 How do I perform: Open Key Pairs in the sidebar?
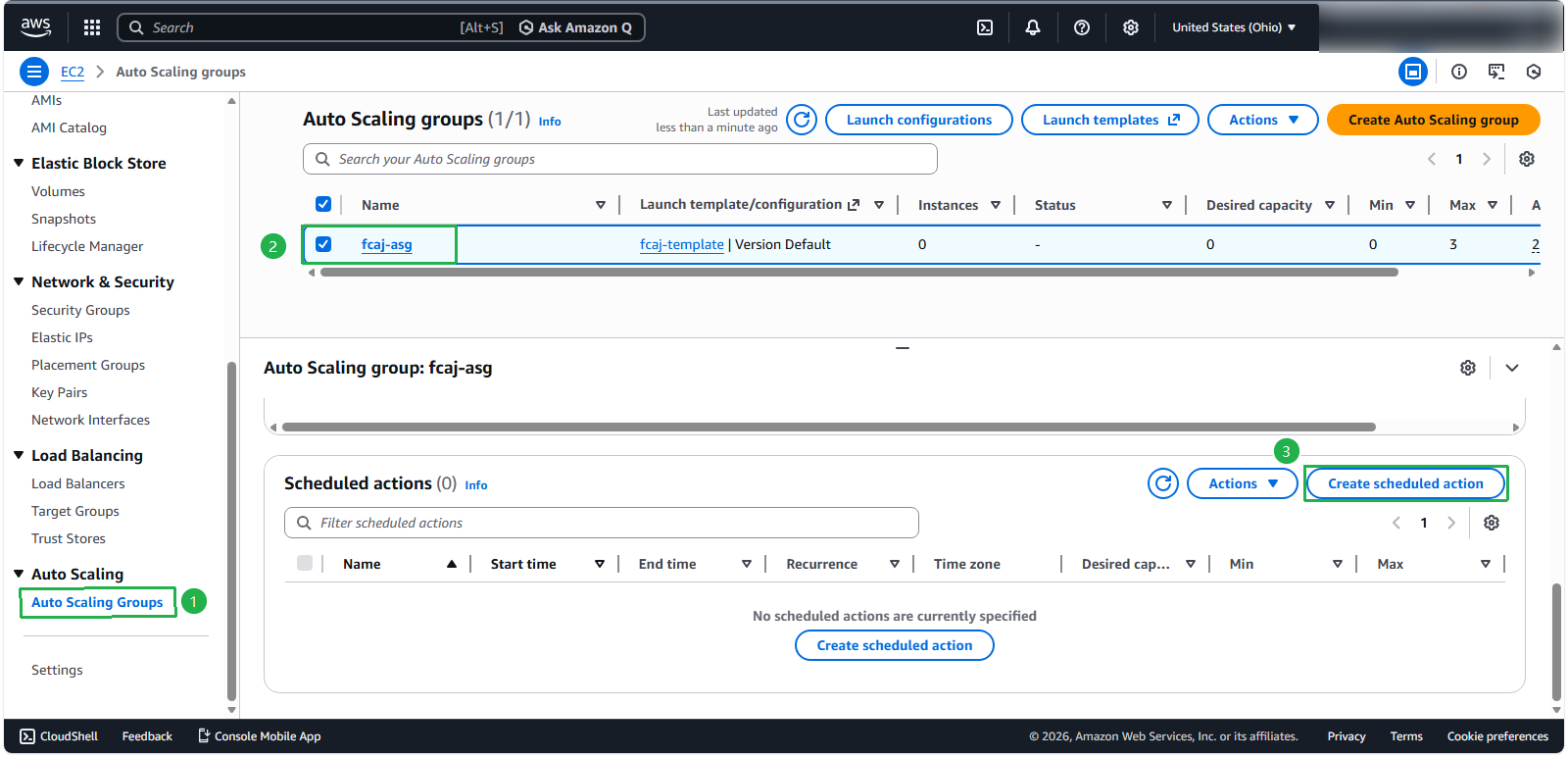(x=59, y=392)
